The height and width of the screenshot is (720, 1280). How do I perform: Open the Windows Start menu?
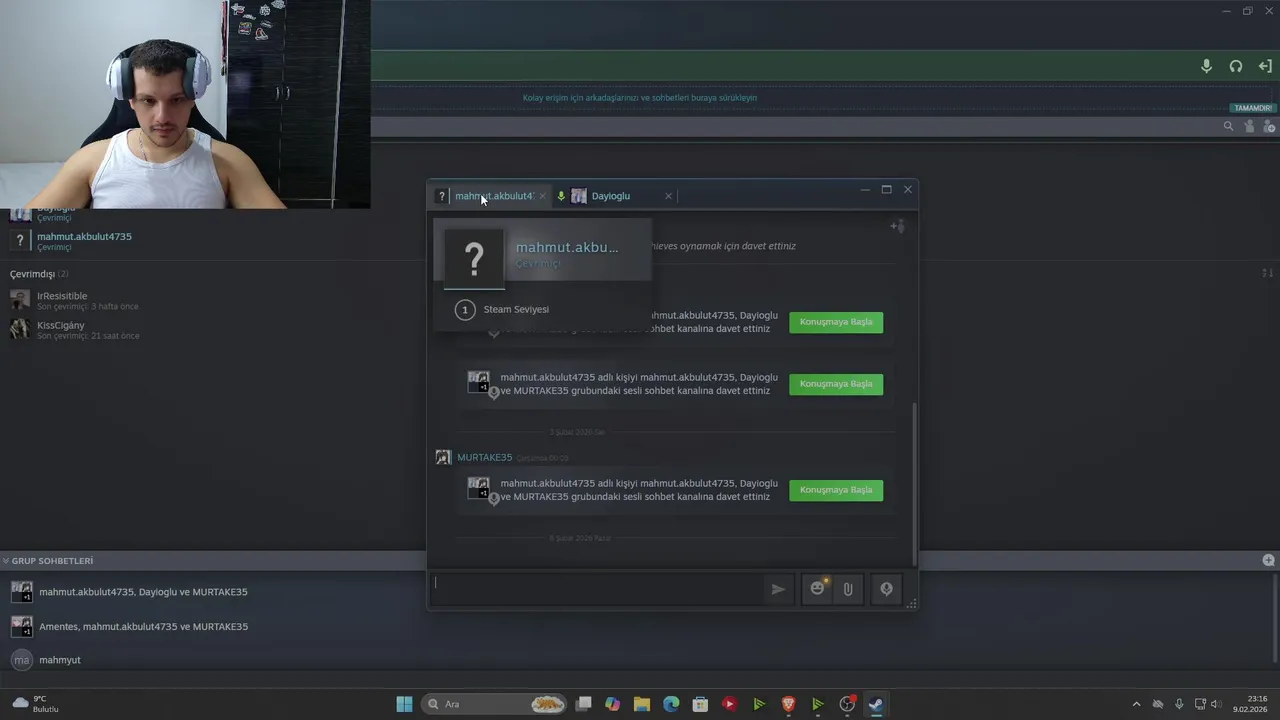(x=404, y=704)
